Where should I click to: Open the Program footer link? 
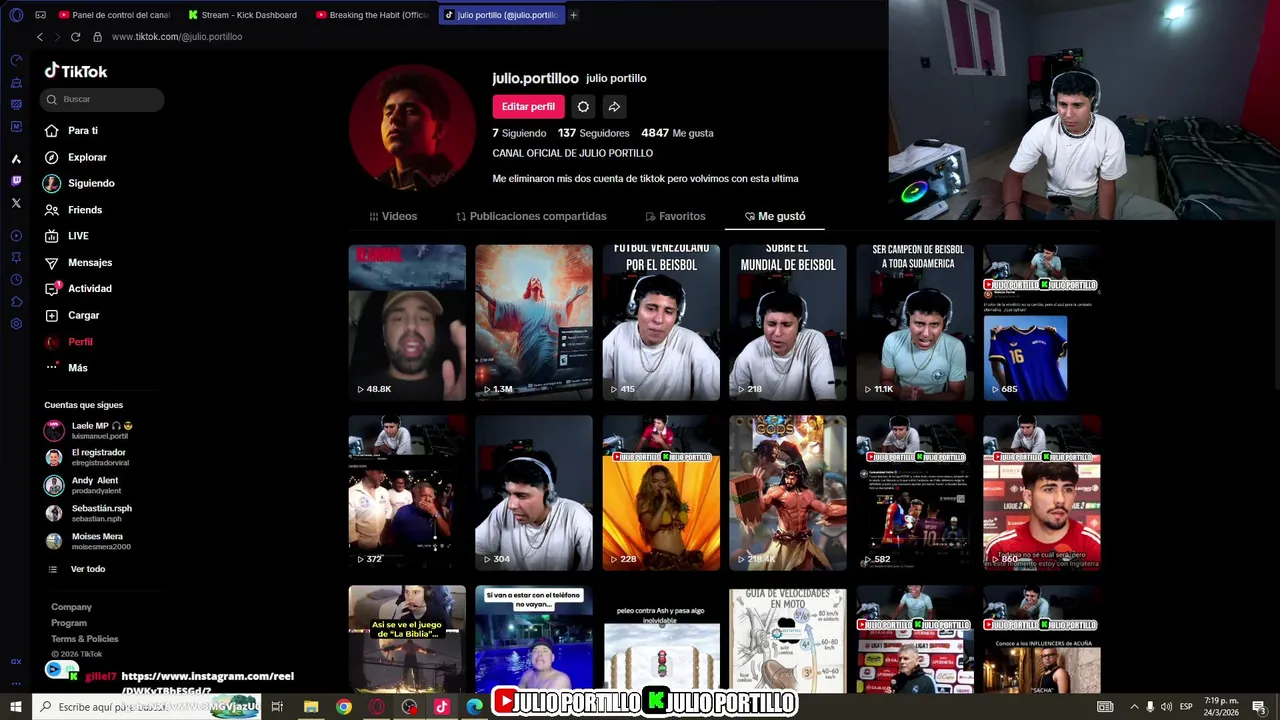69,623
